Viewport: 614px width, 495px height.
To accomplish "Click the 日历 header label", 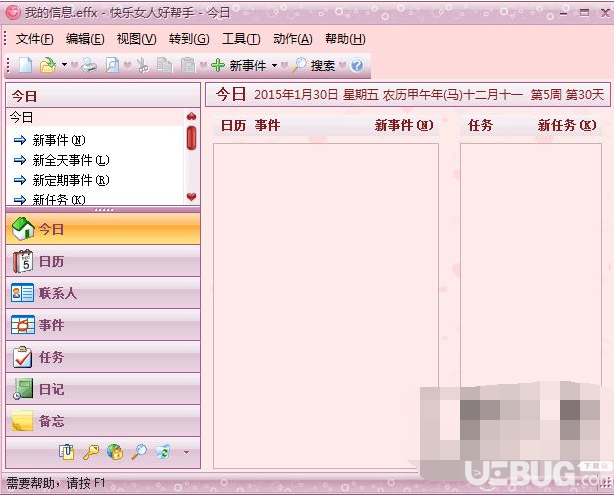I will pos(233,125).
